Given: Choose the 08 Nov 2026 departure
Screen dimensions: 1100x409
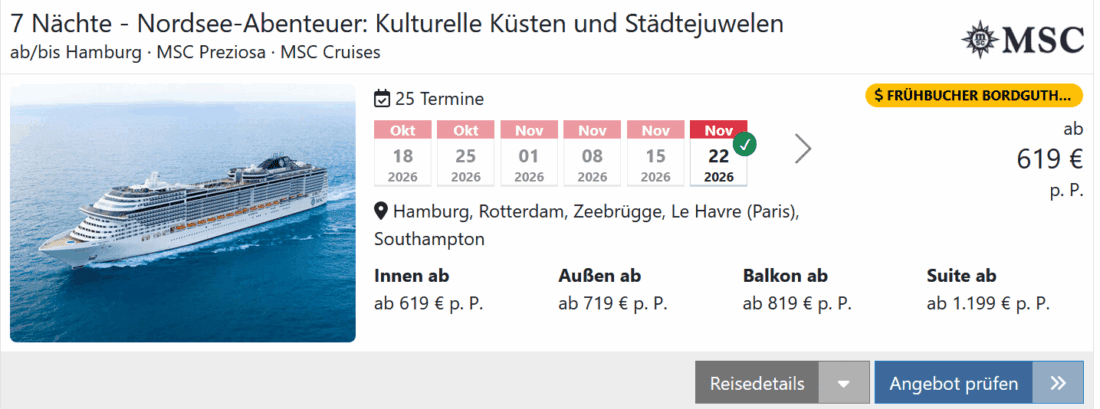Looking at the screenshot, I should click(x=592, y=153).
